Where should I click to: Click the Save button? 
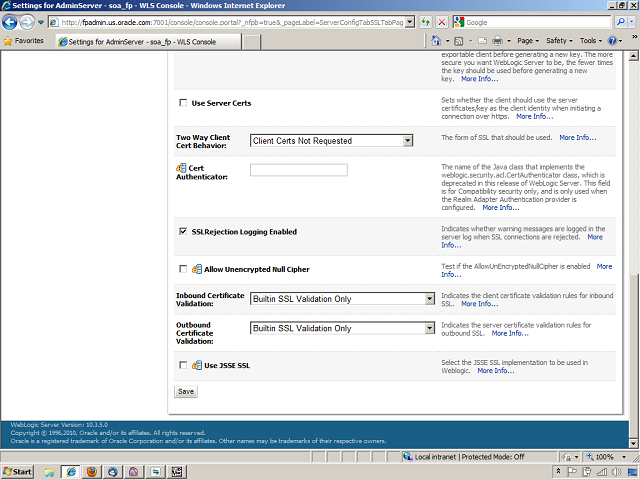coord(186,392)
